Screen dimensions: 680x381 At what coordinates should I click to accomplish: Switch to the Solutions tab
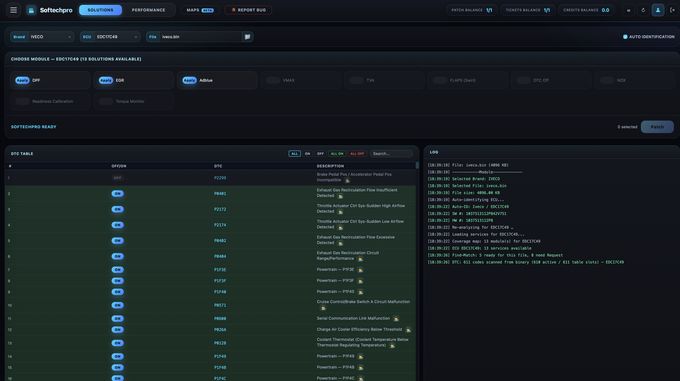click(x=100, y=10)
